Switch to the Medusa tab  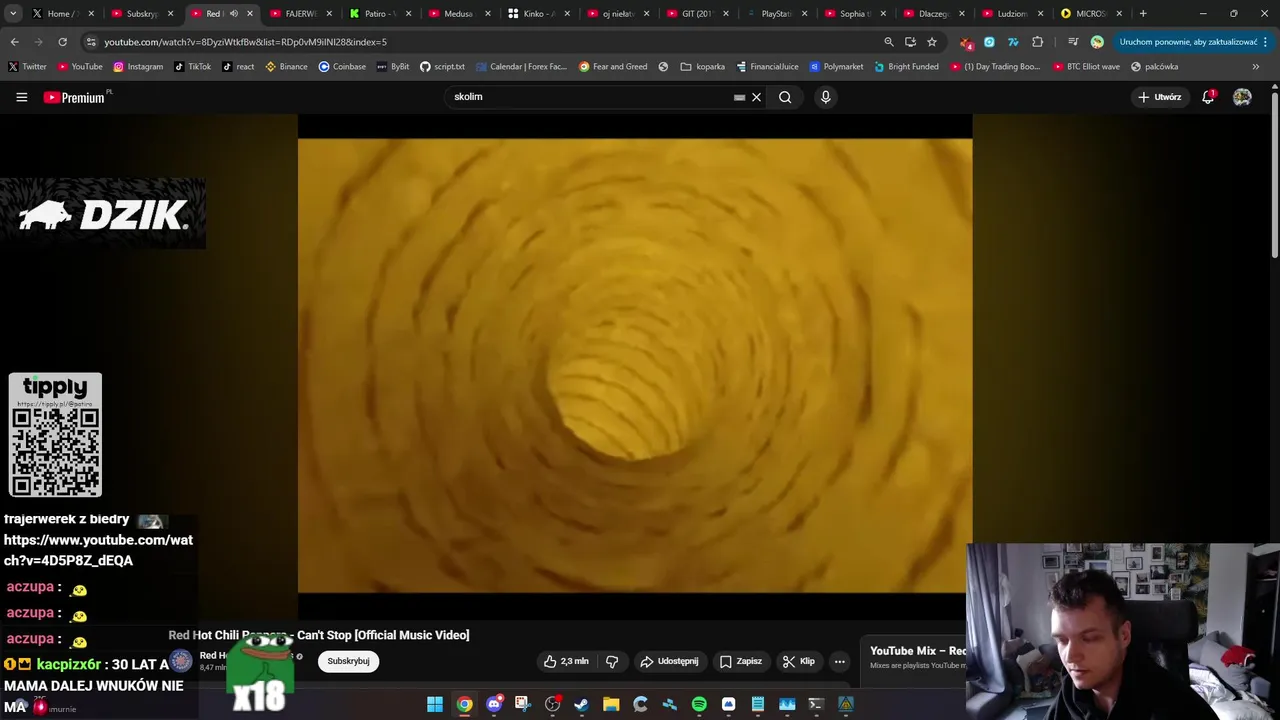460,14
